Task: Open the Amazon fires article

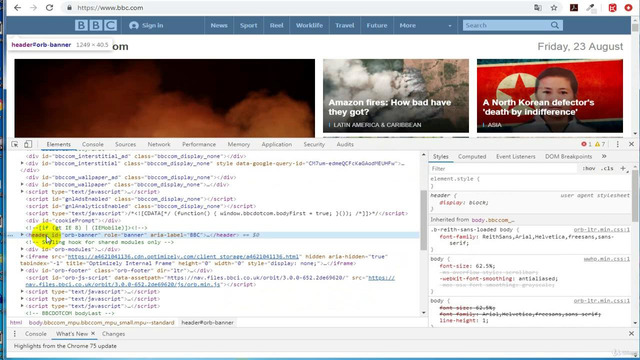Action: [396, 96]
